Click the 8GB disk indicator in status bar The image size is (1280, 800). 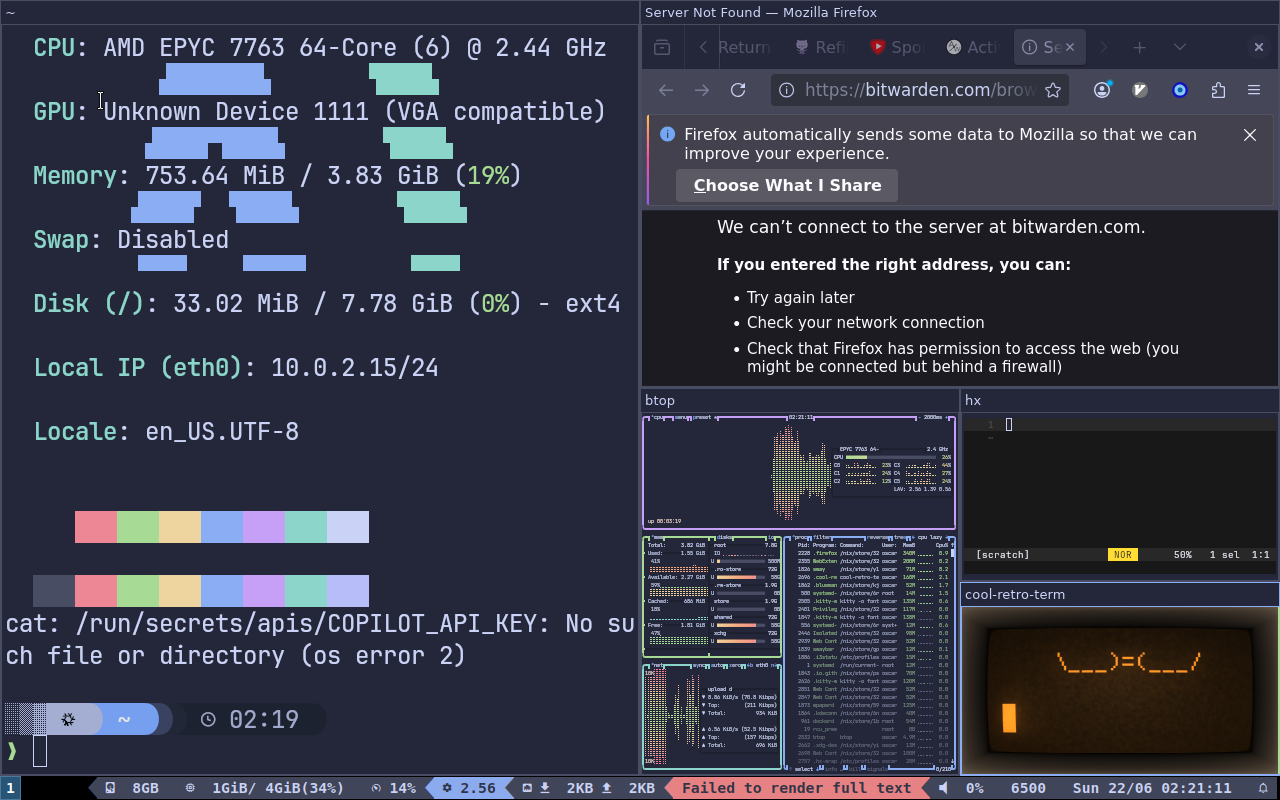click(x=131, y=788)
